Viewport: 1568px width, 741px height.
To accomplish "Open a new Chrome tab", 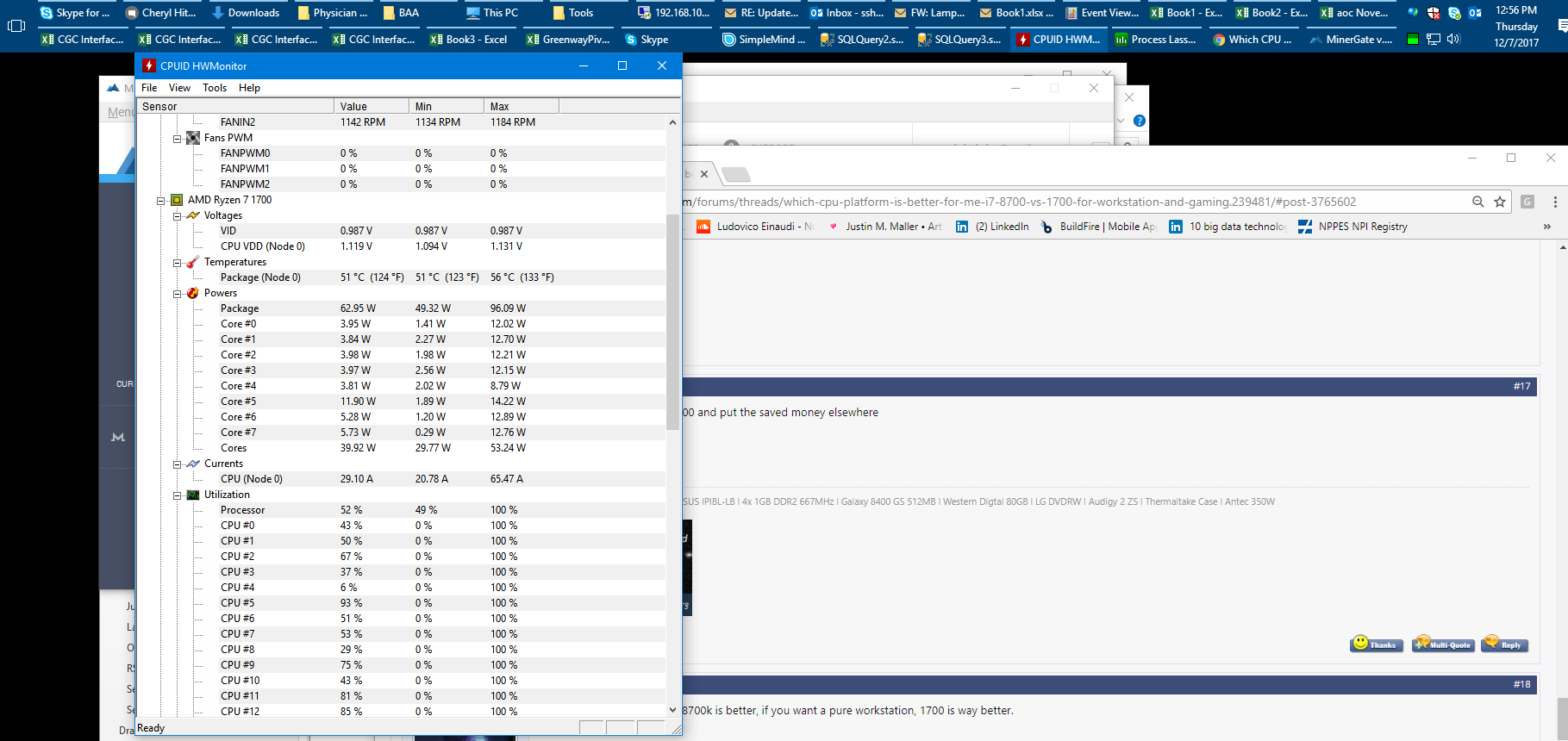I will 735,174.
